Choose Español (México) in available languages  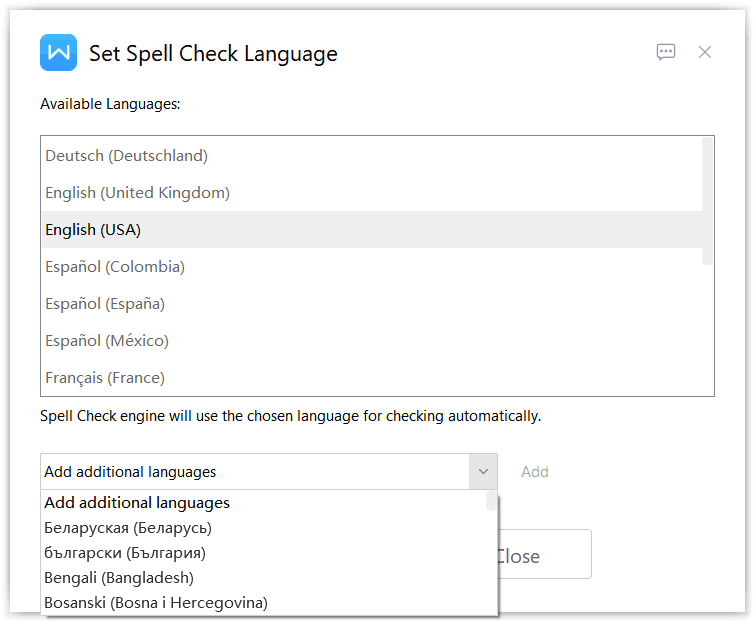(x=107, y=341)
